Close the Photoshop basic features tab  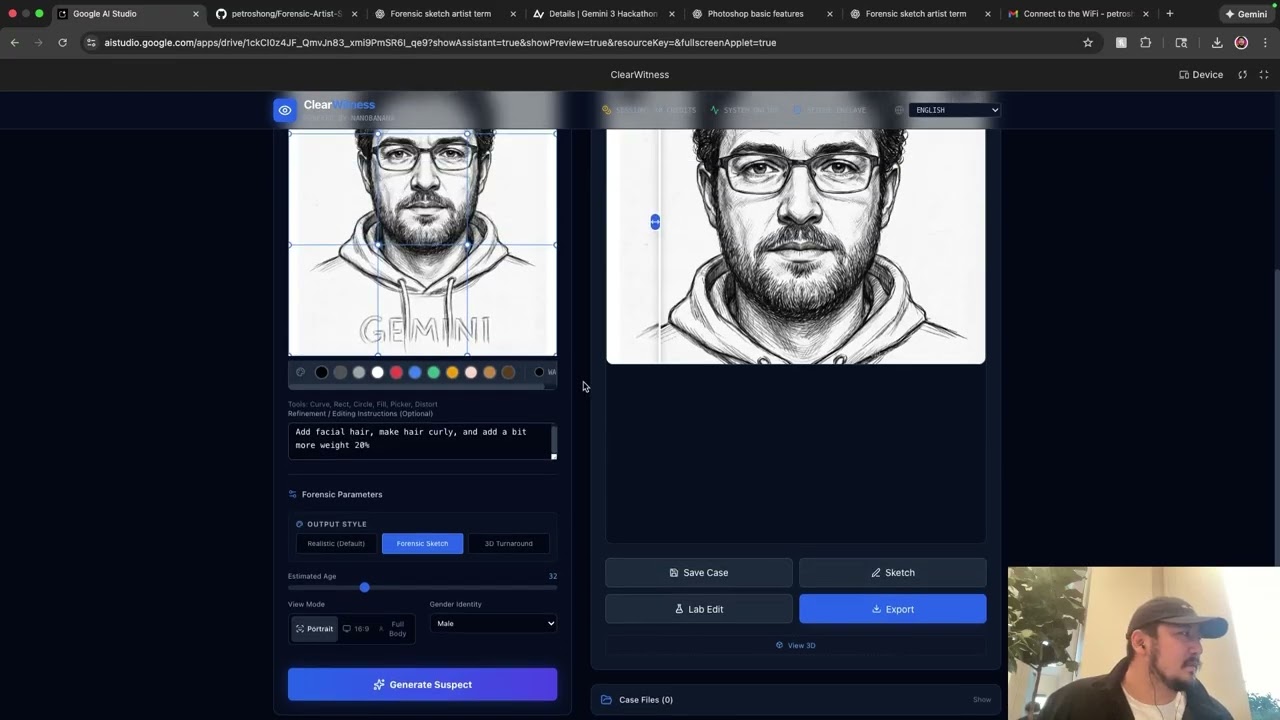pos(829,14)
